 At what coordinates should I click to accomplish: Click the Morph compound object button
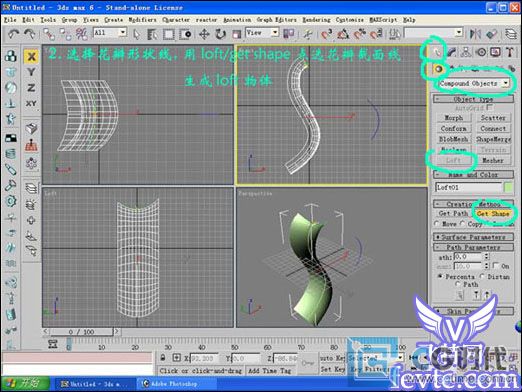click(453, 118)
